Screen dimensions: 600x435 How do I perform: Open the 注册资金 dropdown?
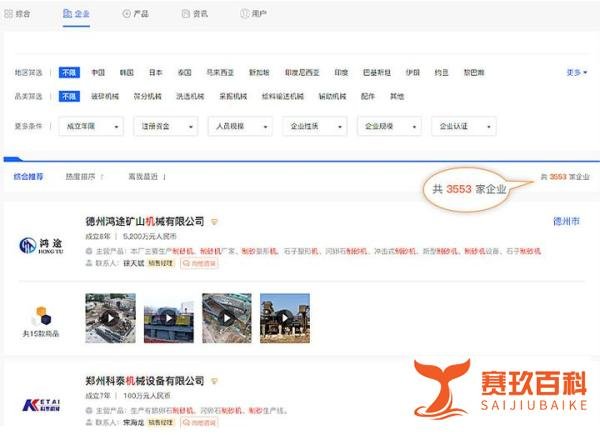[166, 126]
